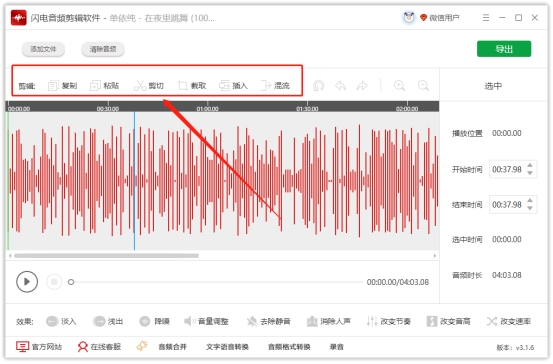Open the 官方网站 official website link

point(39,347)
